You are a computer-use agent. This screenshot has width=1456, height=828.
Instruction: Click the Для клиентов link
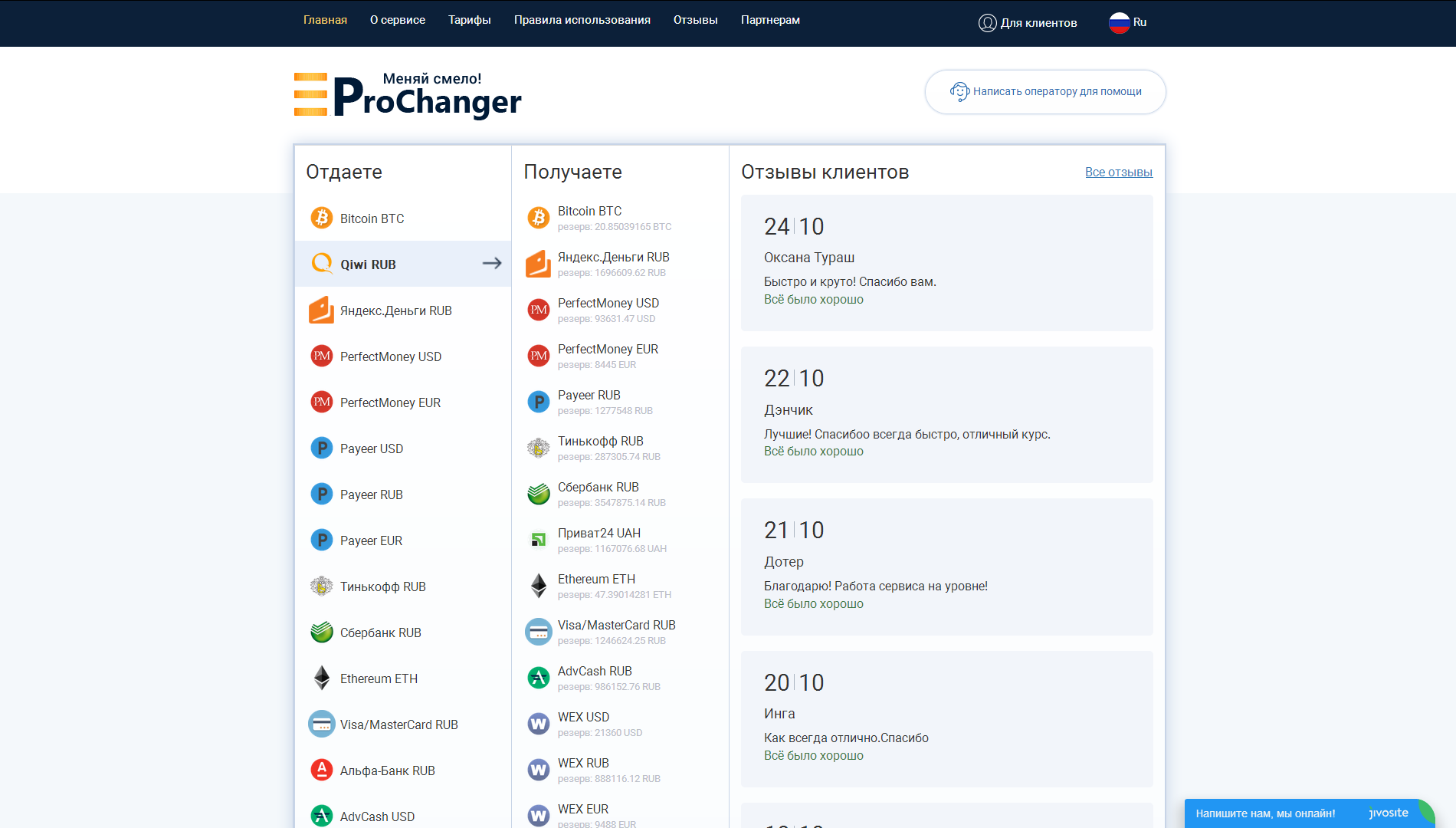(x=1038, y=23)
